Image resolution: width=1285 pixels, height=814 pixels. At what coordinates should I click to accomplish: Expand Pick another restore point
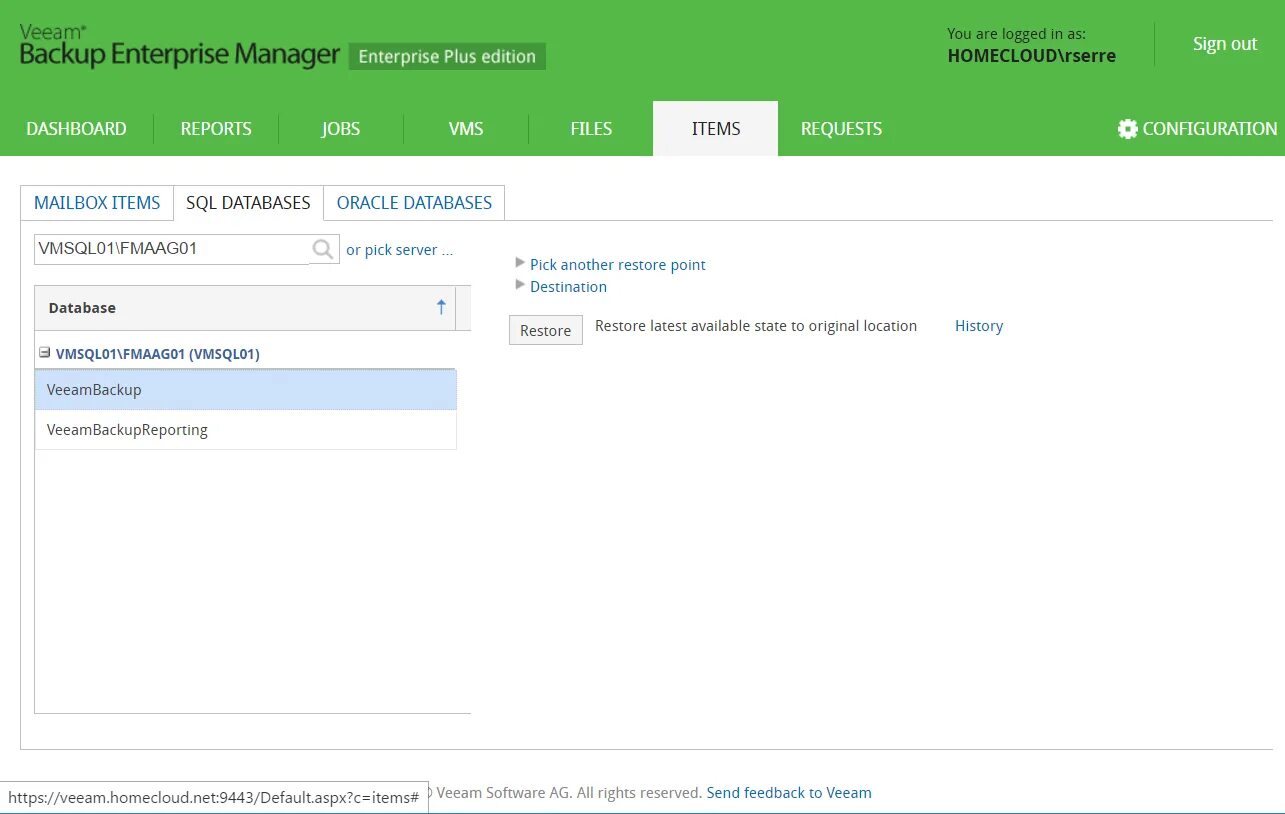coord(520,263)
